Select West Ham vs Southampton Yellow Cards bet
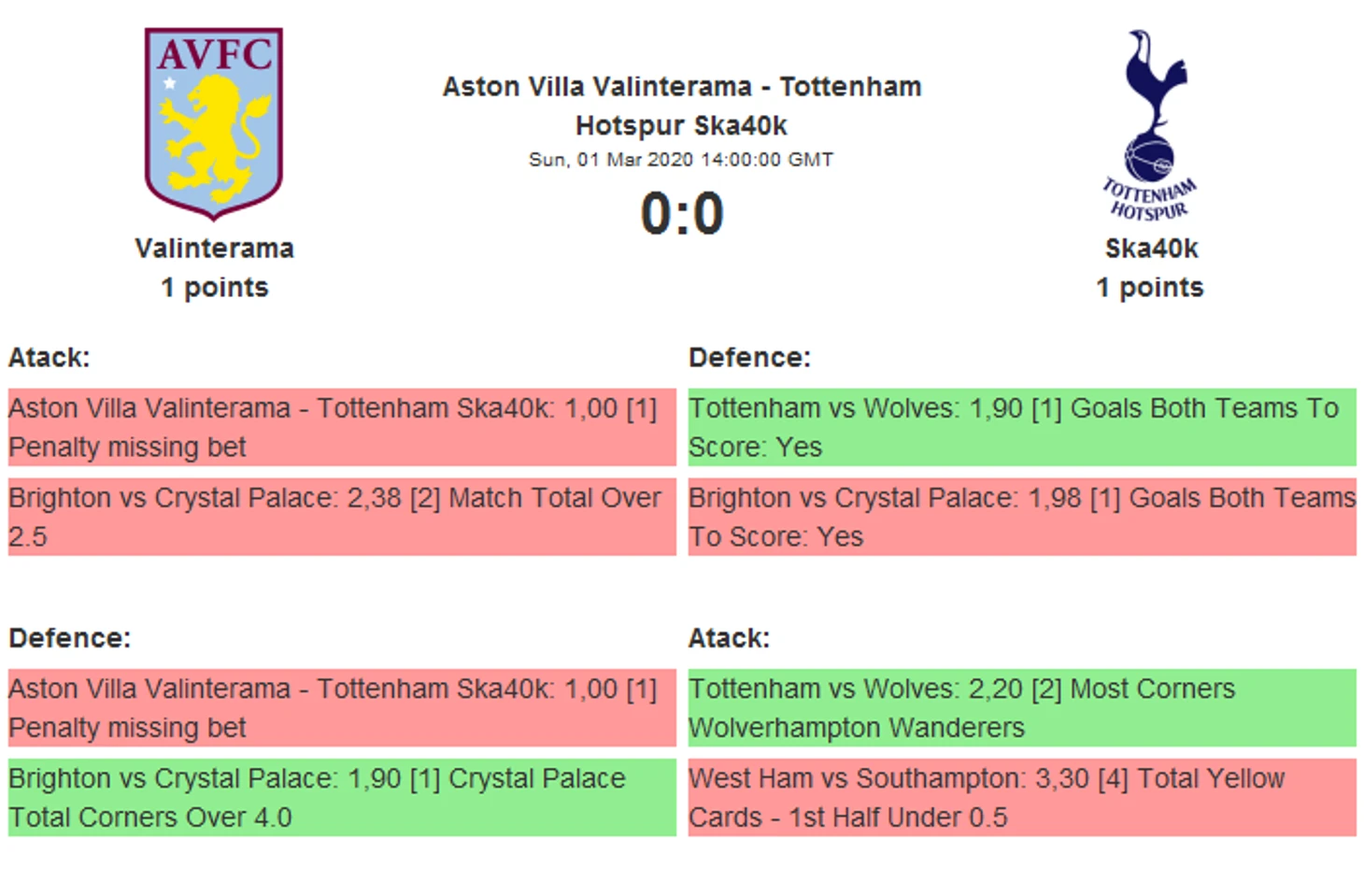Screen dimensions: 1364x896 point(1022,798)
